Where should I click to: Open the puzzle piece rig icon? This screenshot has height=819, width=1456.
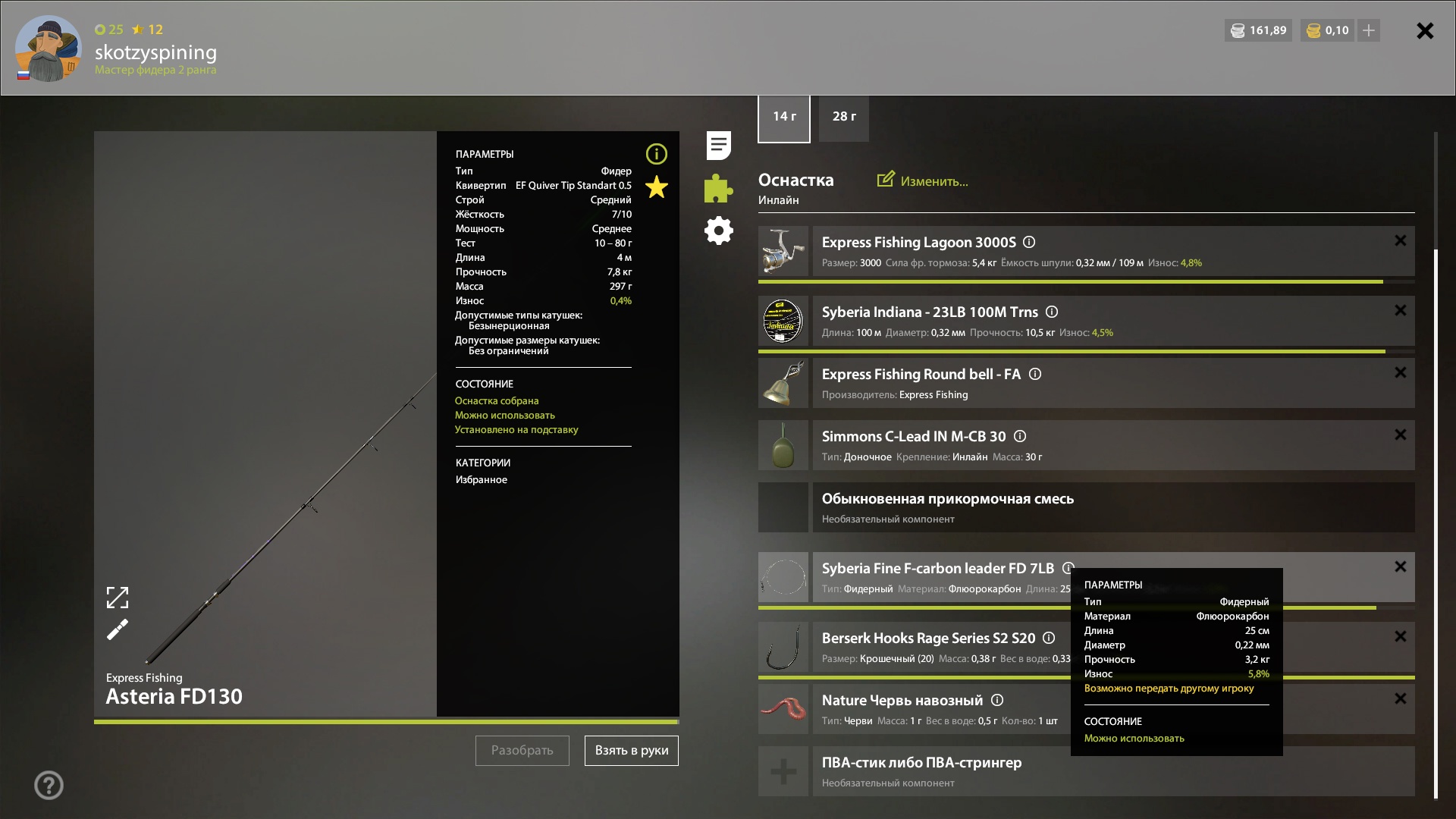point(718,188)
